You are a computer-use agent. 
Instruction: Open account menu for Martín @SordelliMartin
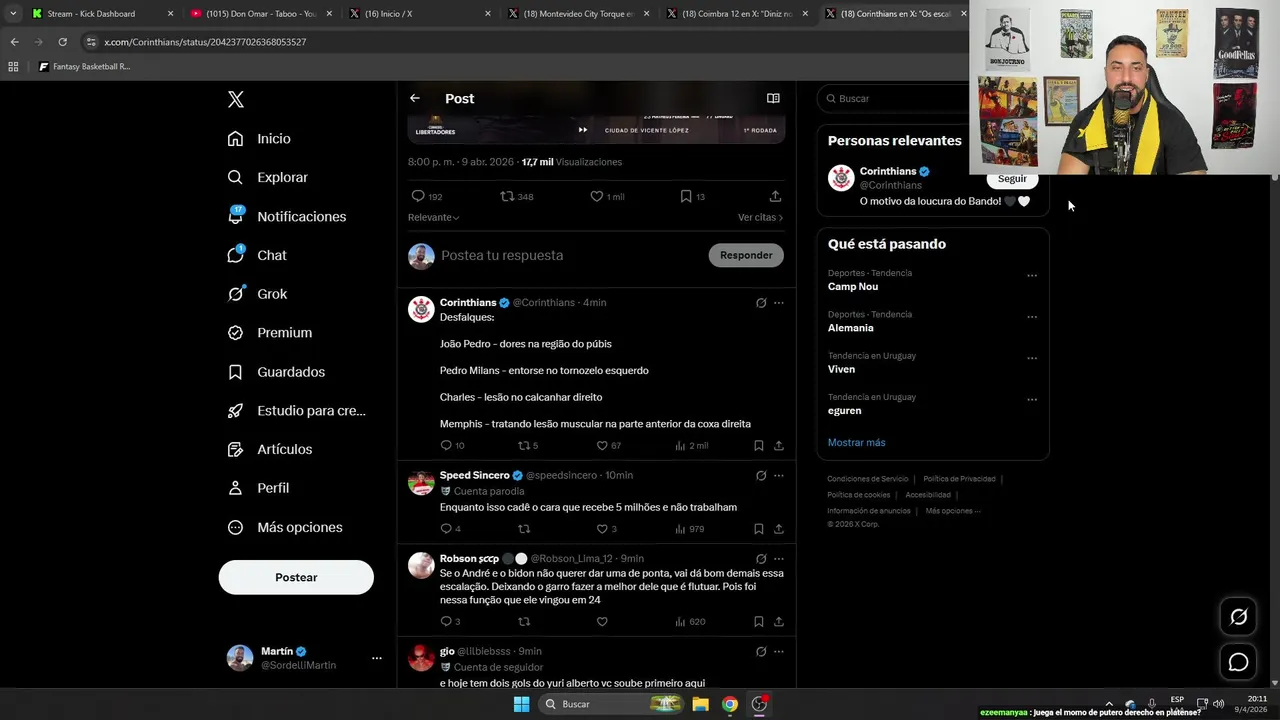coord(304,658)
